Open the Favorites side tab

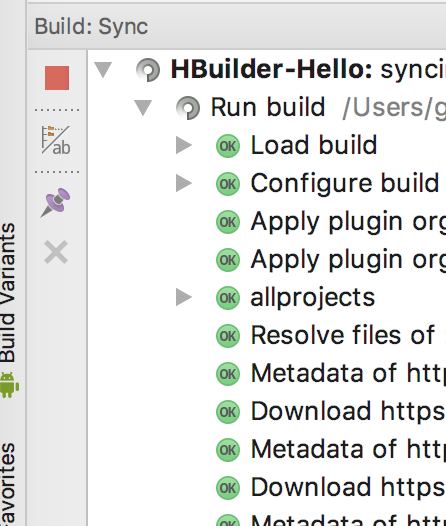click(8, 484)
